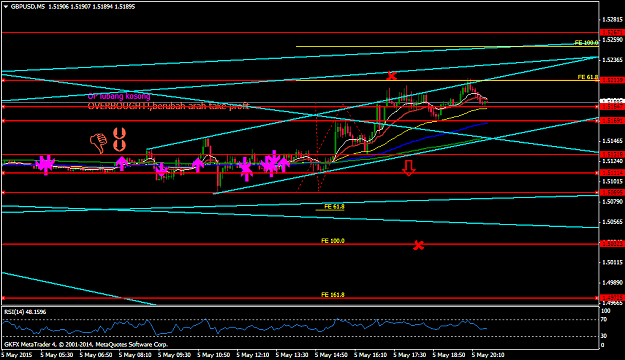Click the GKFX MetaTrader 4 copyright text
This screenshot has width=625, height=360.
pos(86,344)
